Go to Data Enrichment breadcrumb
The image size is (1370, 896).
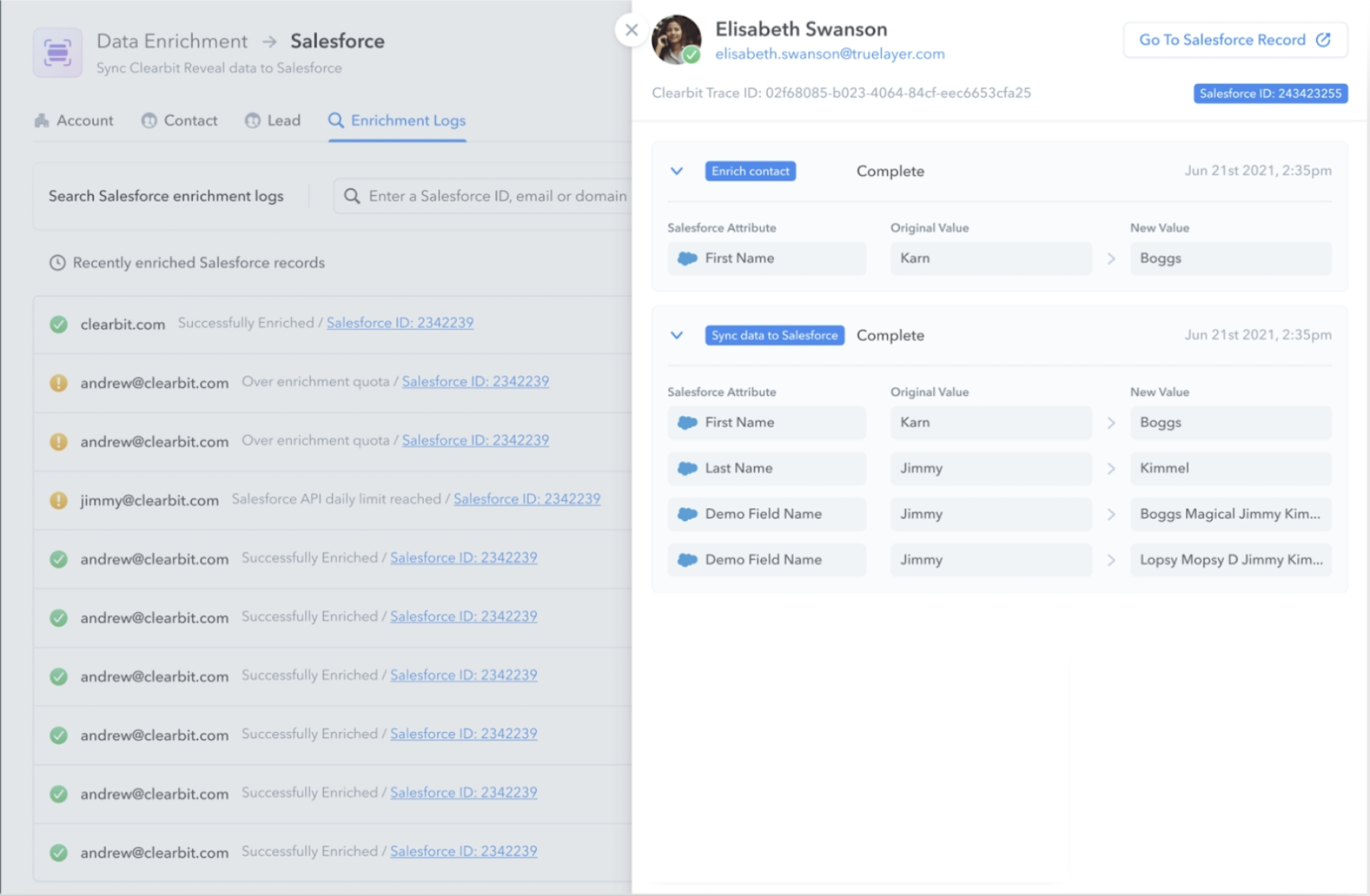click(172, 41)
